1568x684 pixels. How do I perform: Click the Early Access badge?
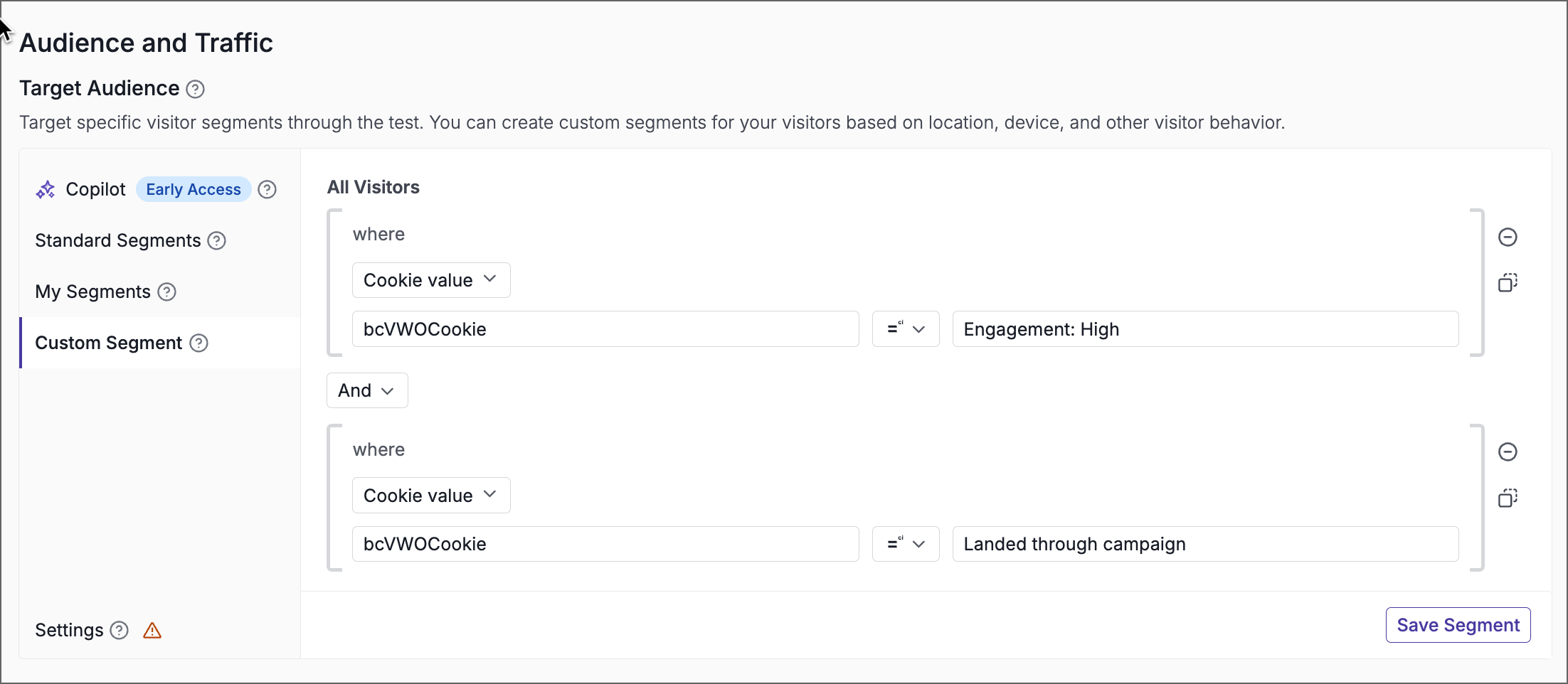[x=194, y=190]
